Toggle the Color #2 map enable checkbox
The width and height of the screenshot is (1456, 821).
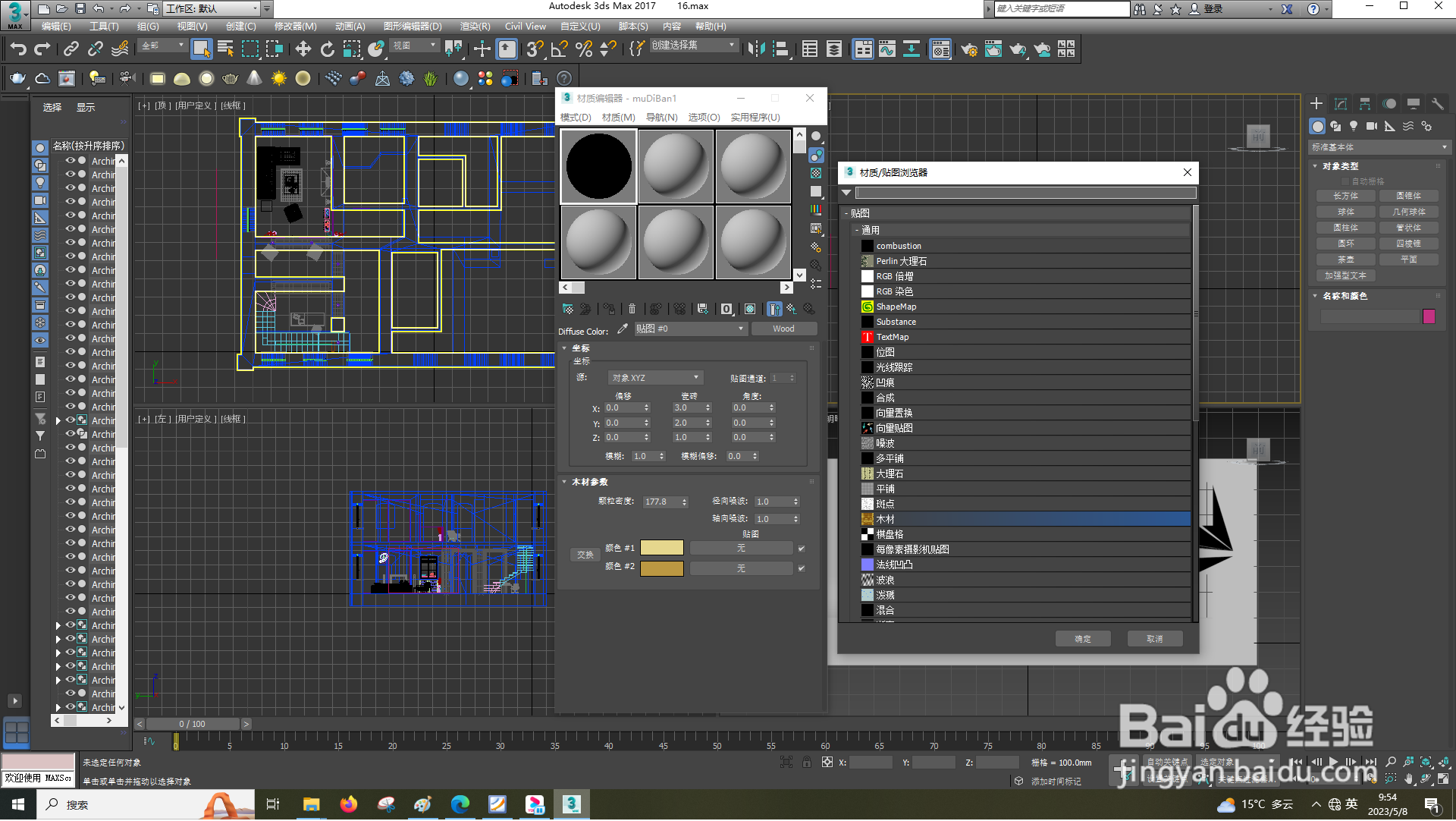click(802, 568)
